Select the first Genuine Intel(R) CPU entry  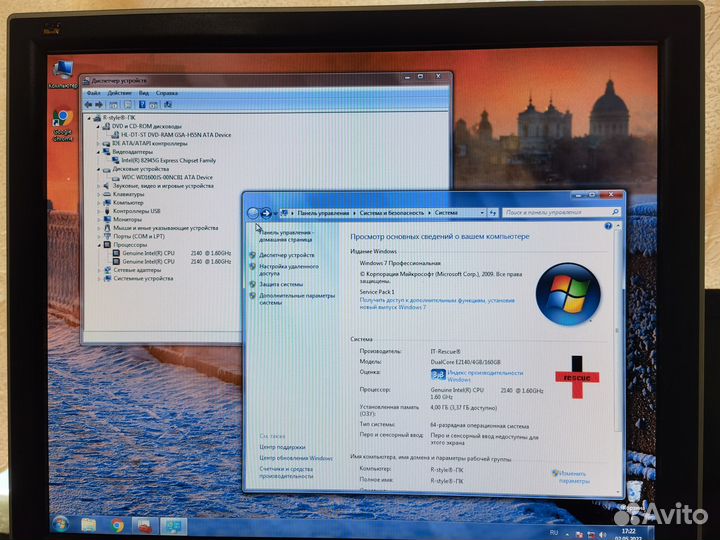(x=172, y=253)
